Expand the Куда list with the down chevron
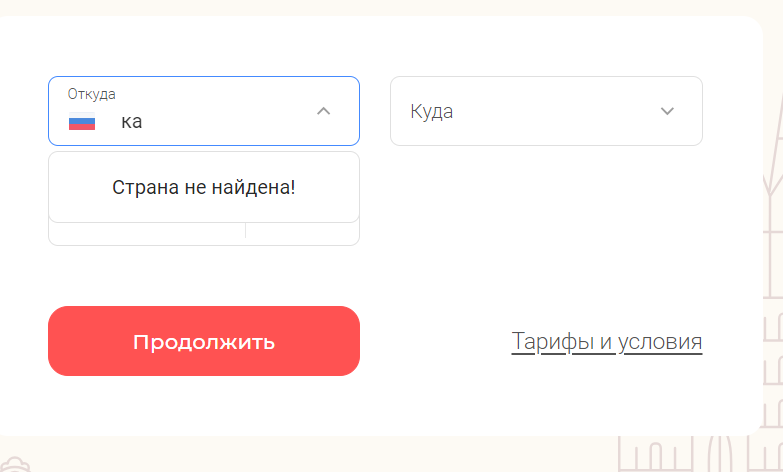783x472 pixels. click(667, 111)
